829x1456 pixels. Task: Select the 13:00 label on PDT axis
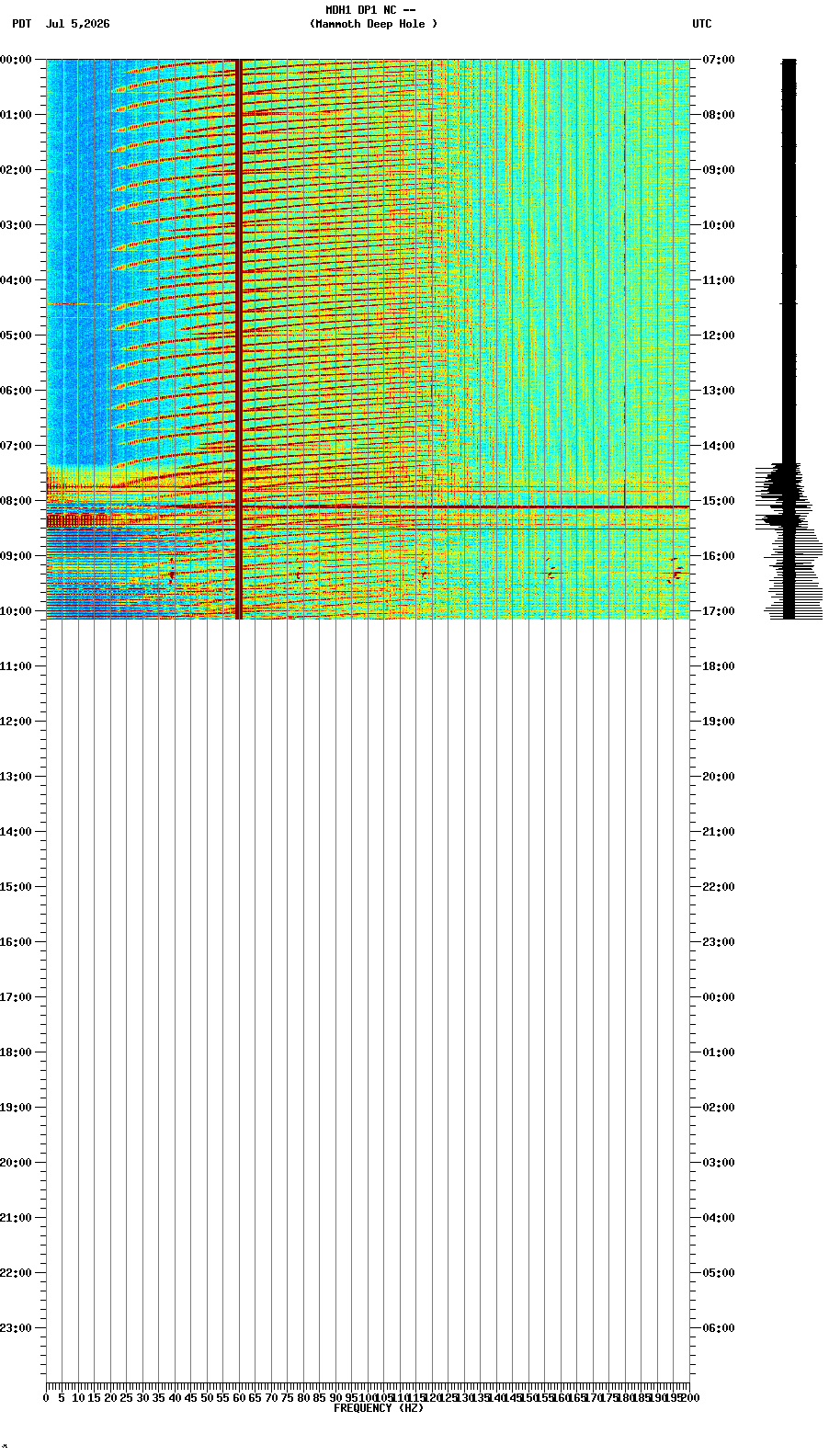pyautogui.click(x=16, y=776)
